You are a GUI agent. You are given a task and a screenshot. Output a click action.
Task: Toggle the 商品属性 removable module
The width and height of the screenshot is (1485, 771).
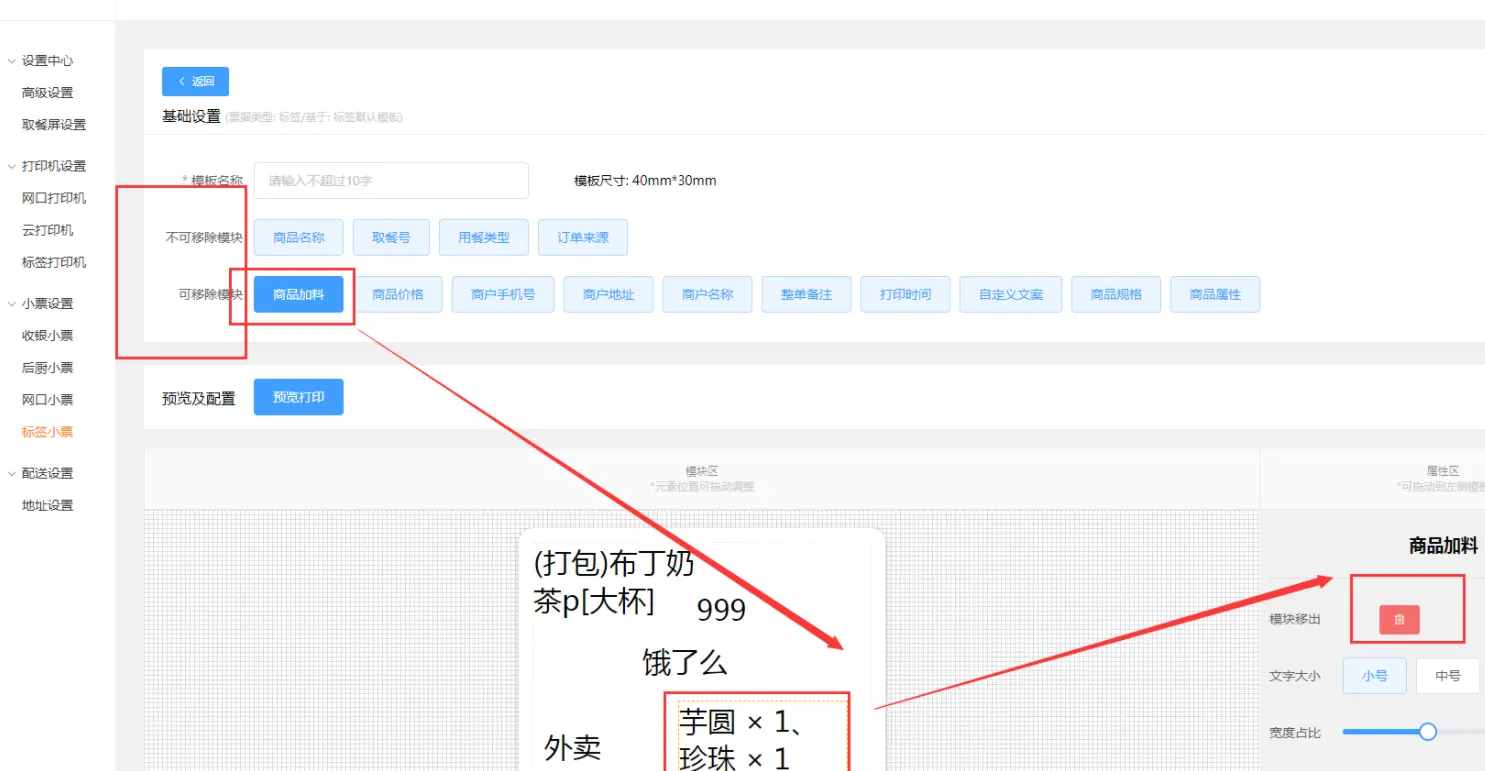tap(1215, 295)
